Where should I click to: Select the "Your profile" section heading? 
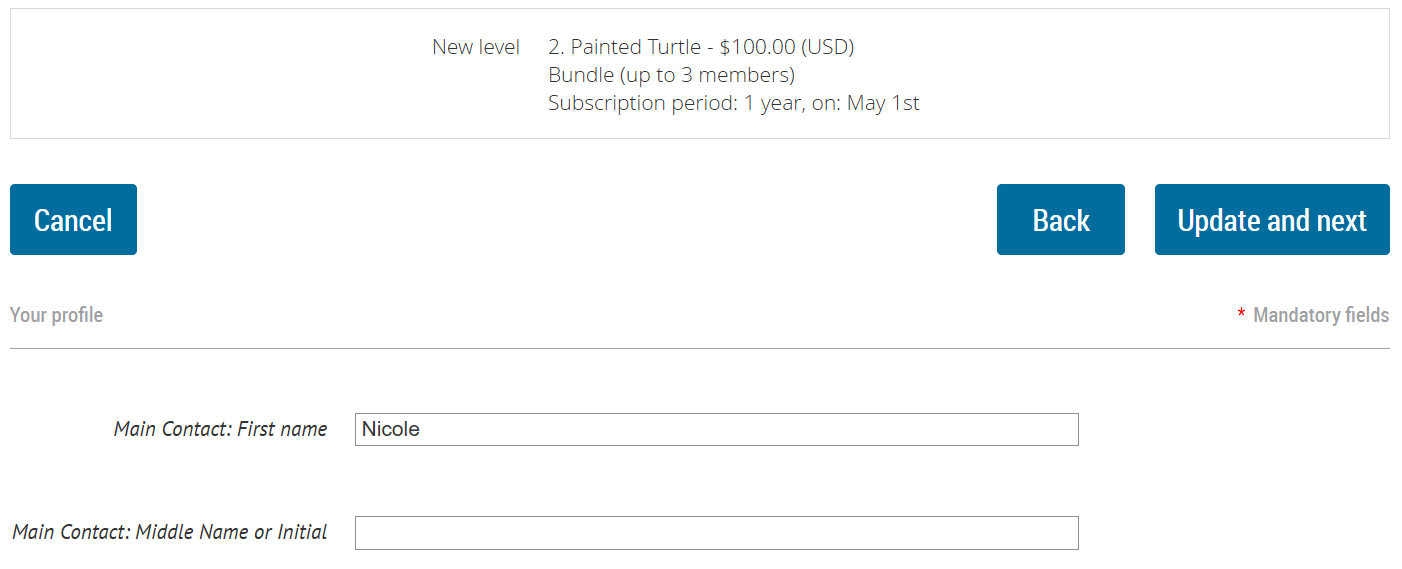(x=56, y=315)
